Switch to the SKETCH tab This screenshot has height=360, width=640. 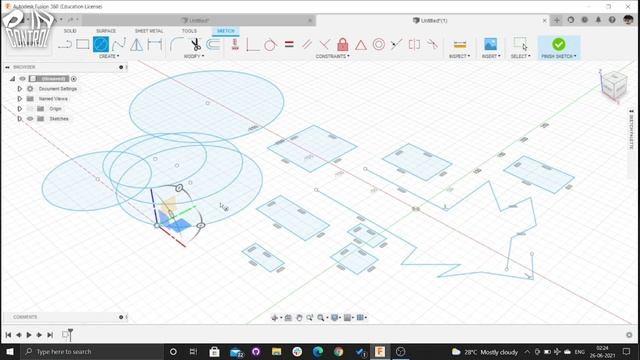coord(226,31)
